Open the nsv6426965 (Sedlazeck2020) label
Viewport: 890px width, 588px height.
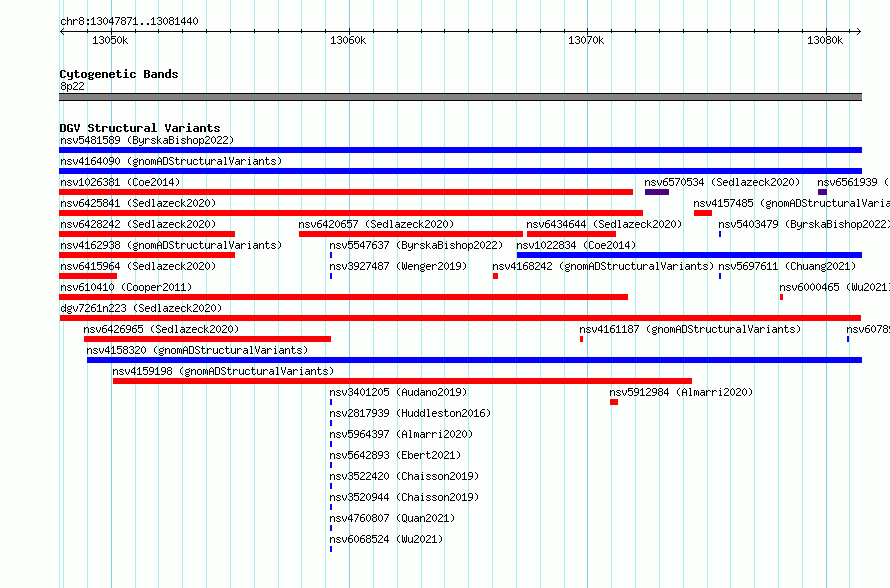(161, 329)
